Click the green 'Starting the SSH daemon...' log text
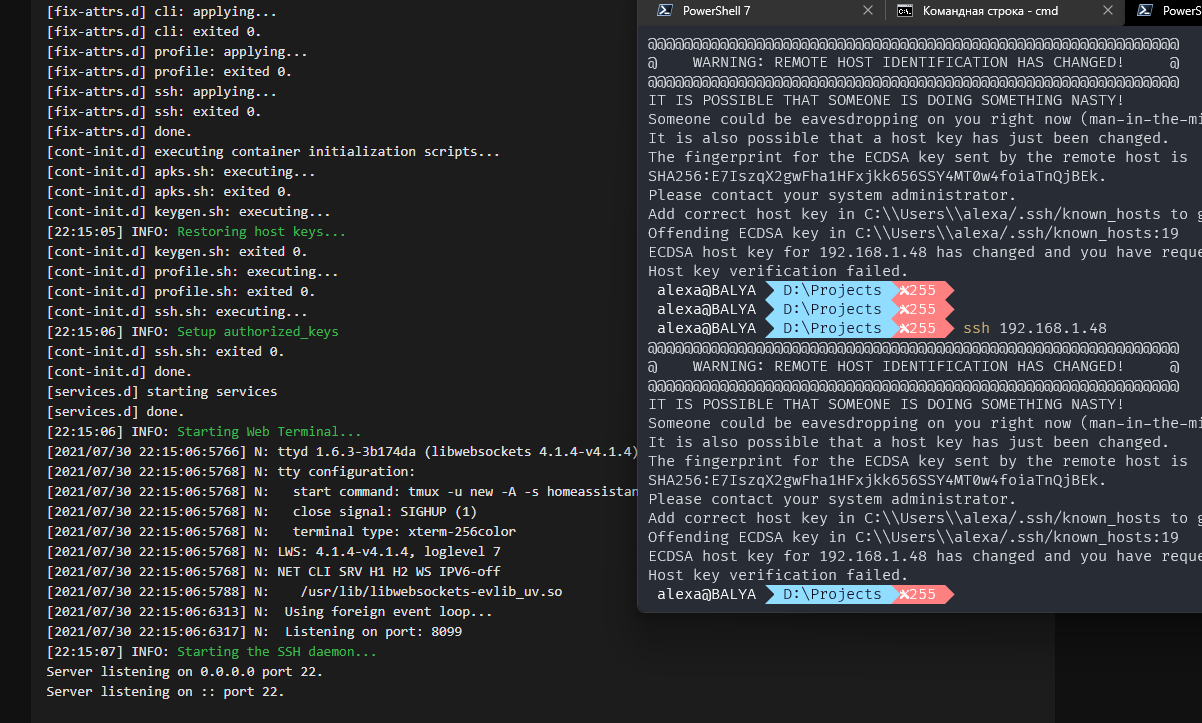The width and height of the screenshot is (1202, 723). point(277,652)
